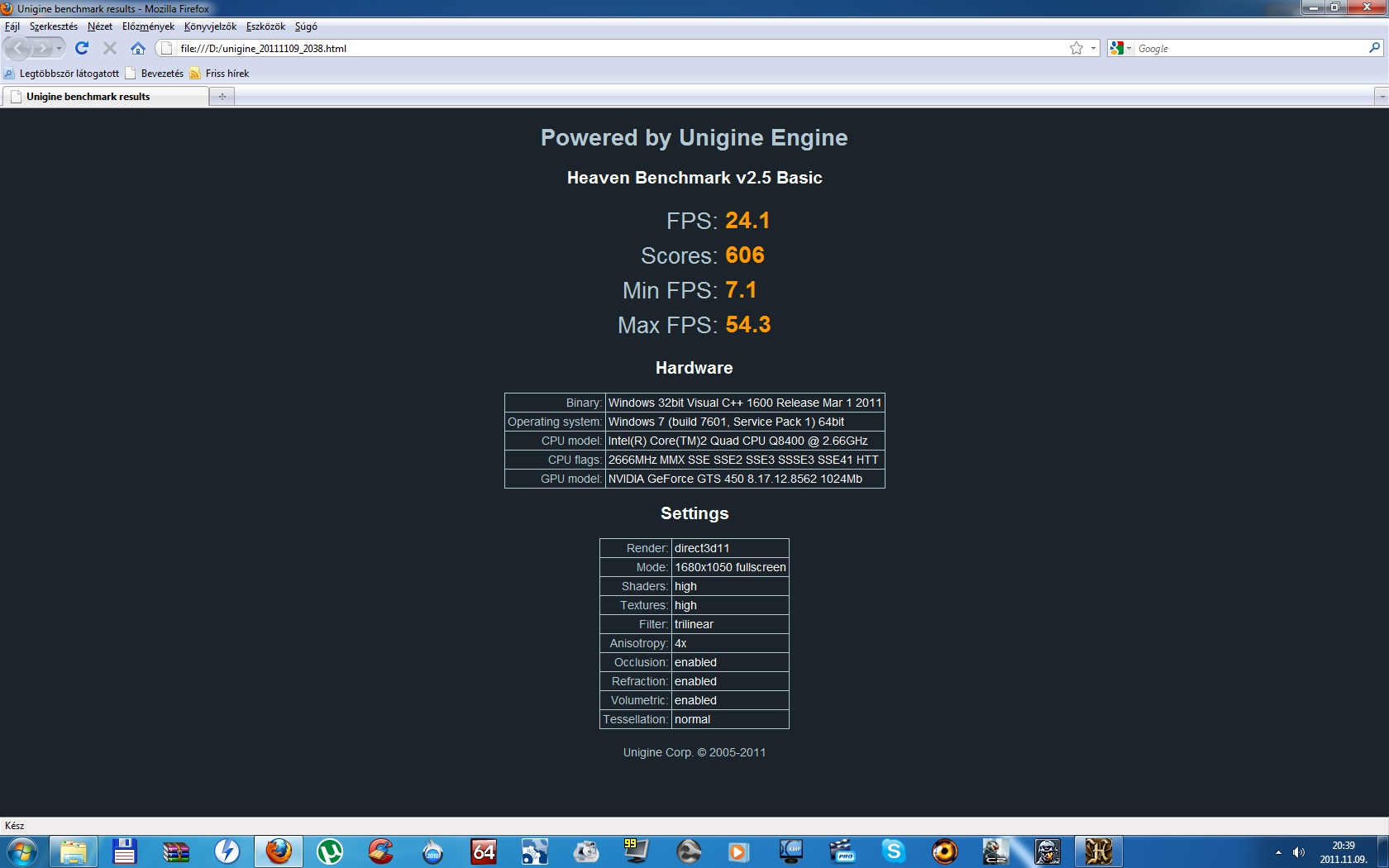Bookmark this page with the star icon
The height and width of the screenshot is (868, 1389).
coord(1076,48)
